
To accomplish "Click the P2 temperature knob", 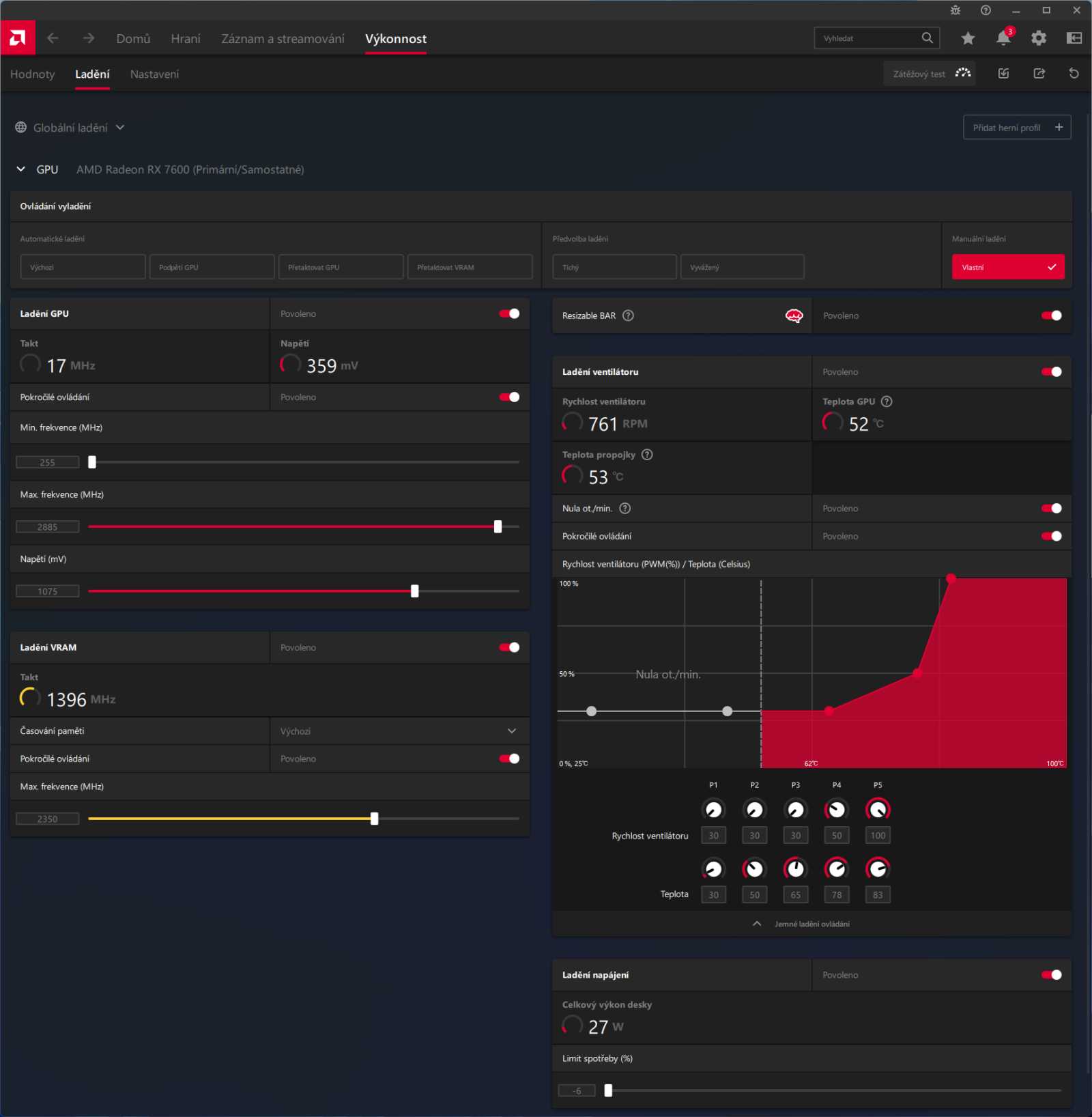I will point(754,868).
